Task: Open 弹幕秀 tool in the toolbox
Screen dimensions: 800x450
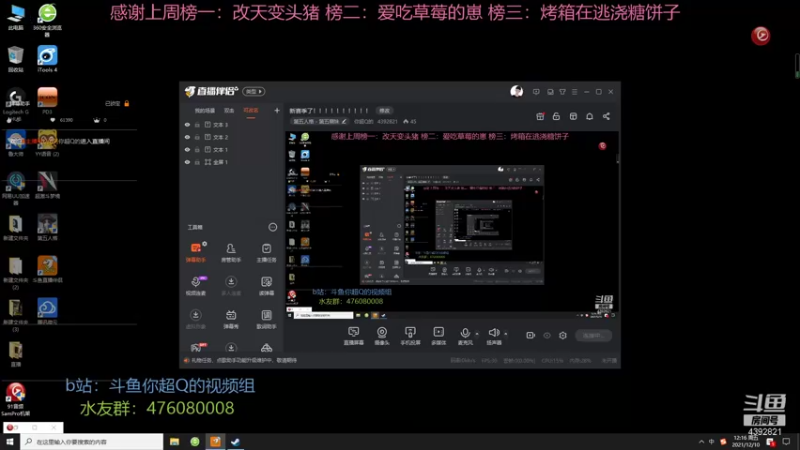Action: point(231,319)
